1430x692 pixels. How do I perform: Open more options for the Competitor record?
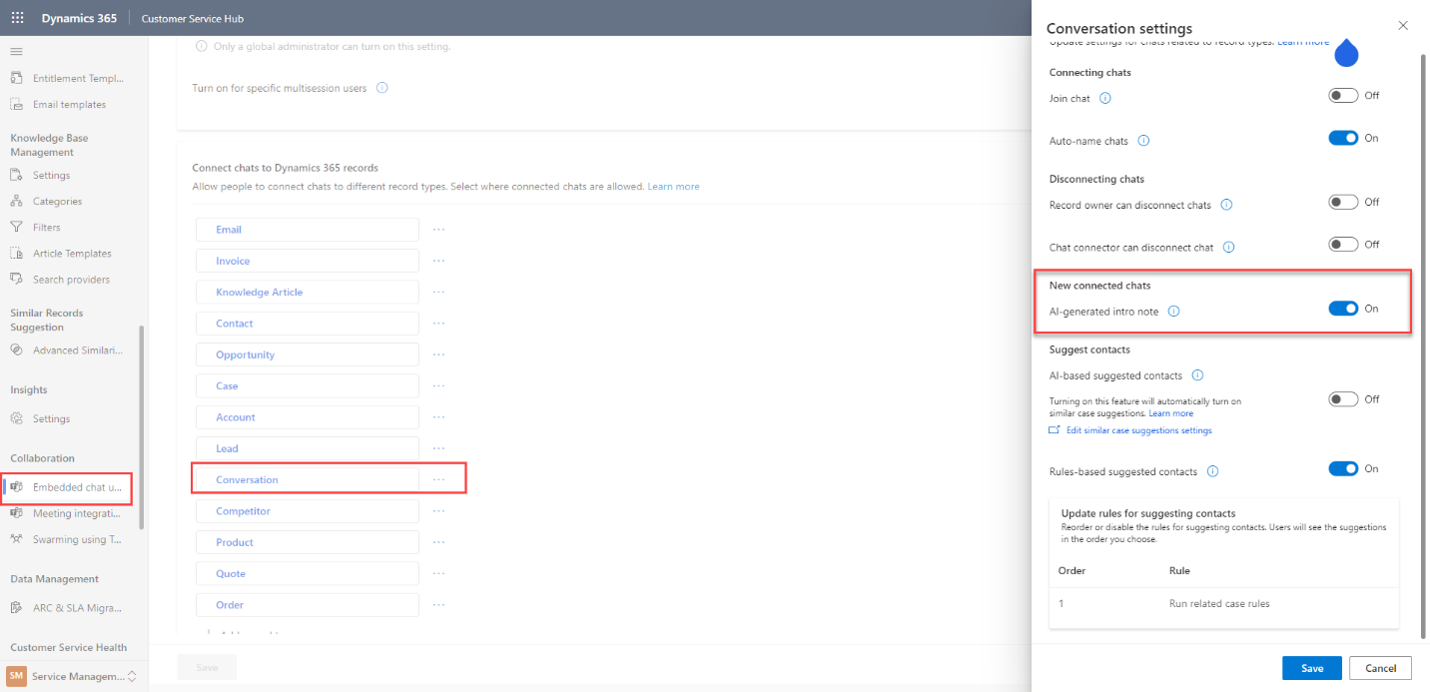[x=438, y=510]
